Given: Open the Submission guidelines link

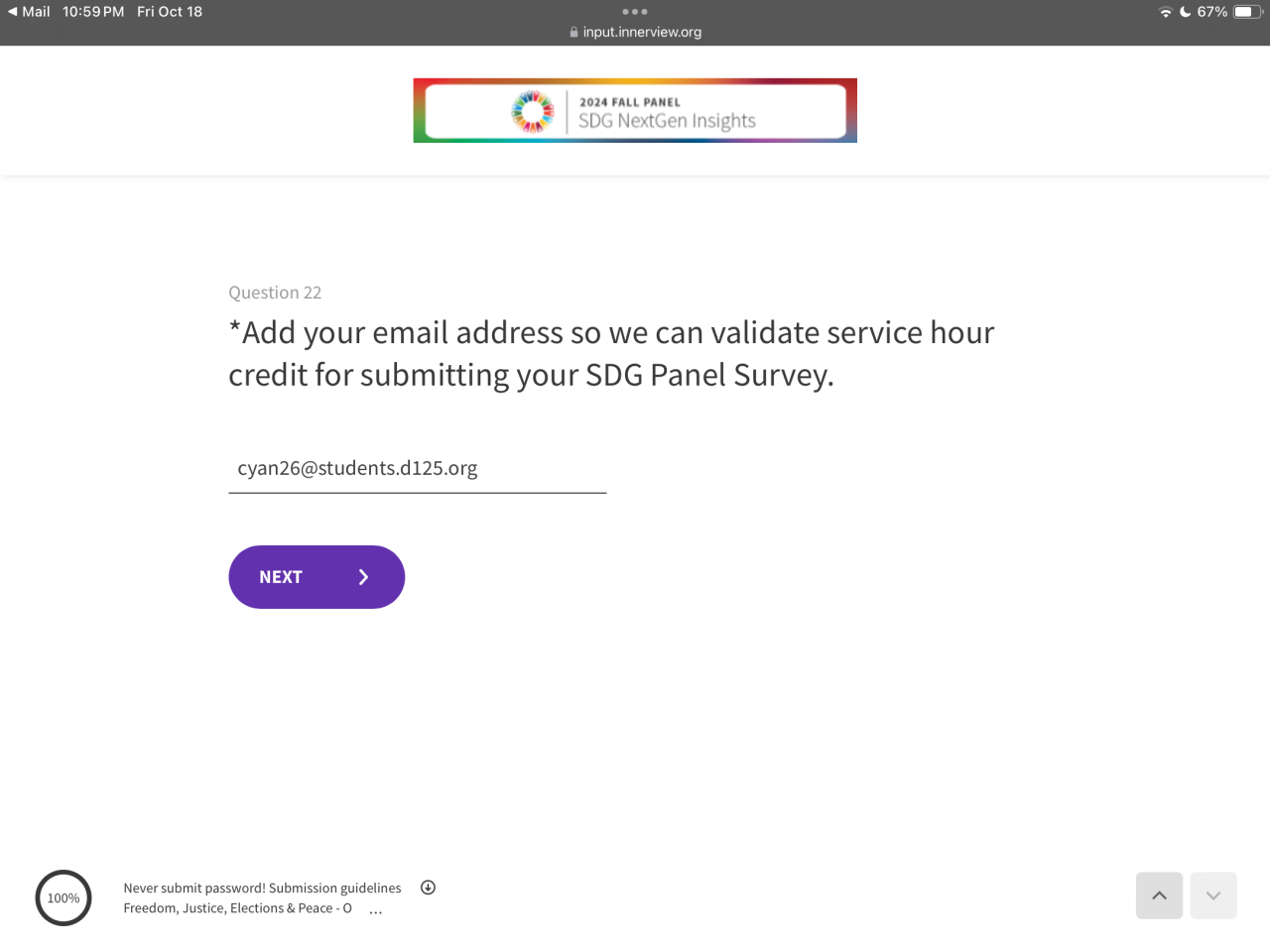Looking at the screenshot, I should [x=335, y=888].
